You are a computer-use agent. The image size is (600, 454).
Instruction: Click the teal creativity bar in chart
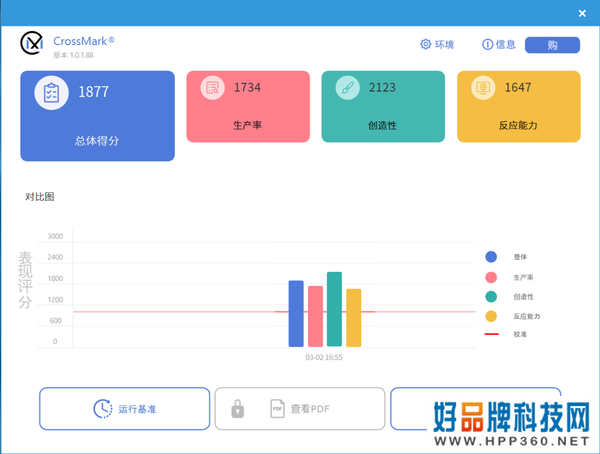tap(334, 309)
